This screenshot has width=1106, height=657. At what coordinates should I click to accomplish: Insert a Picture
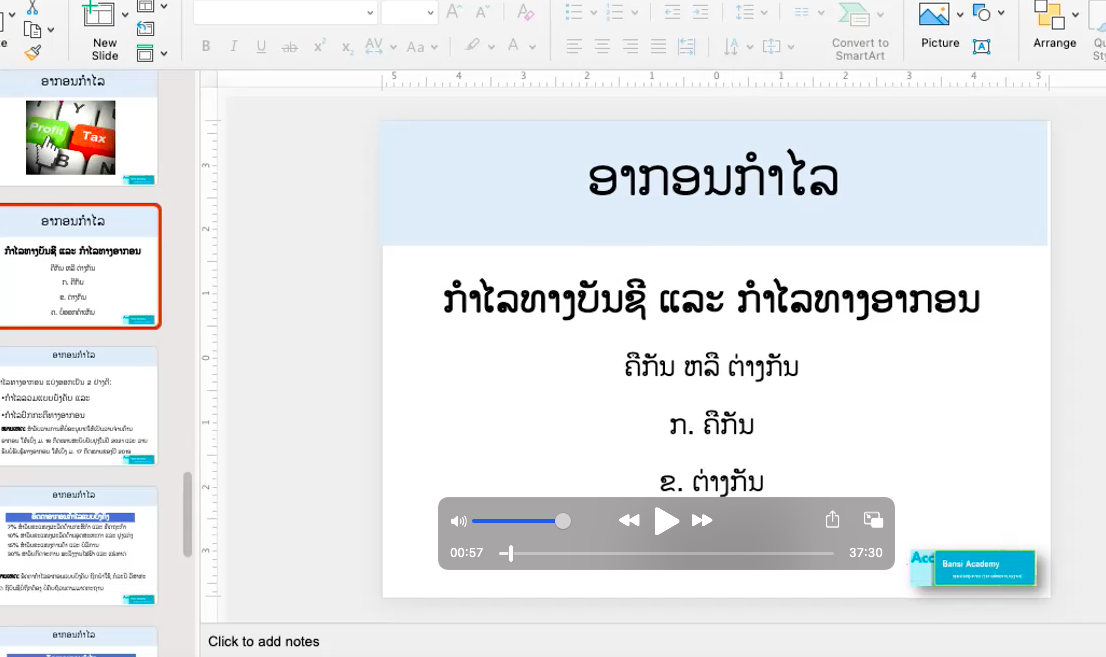[940, 25]
